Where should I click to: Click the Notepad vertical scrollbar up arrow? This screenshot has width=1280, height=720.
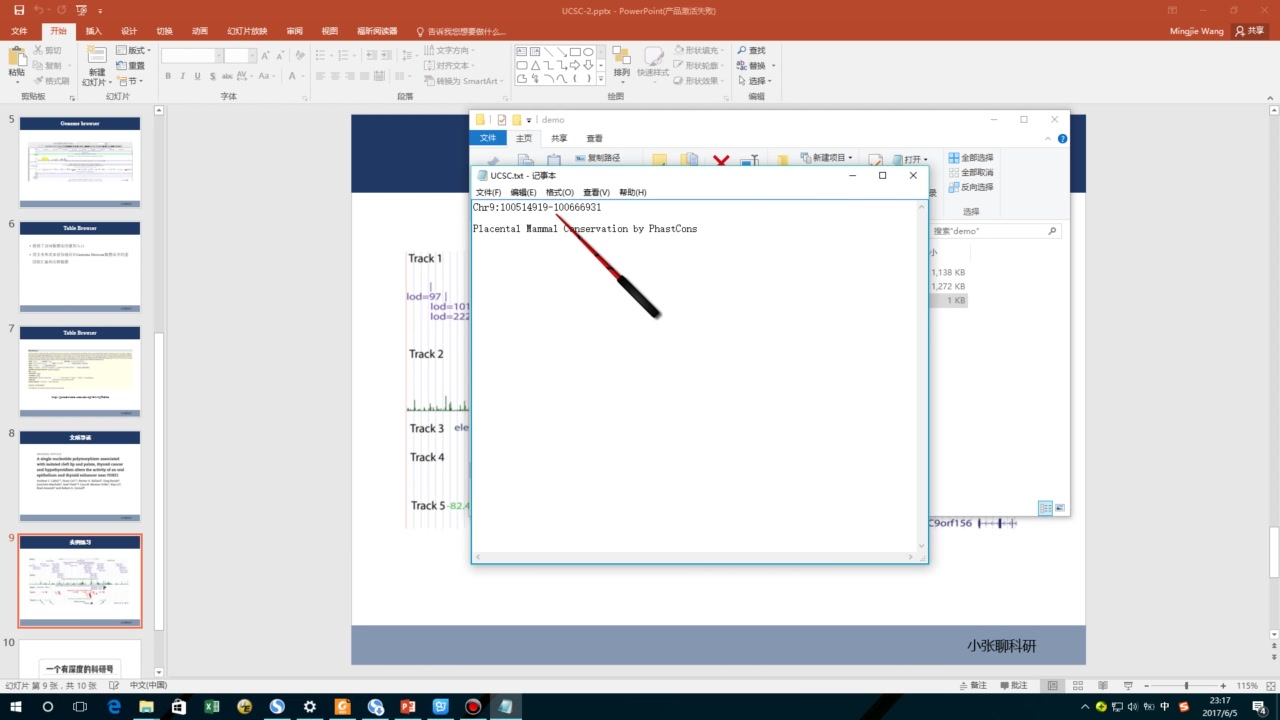tap(922, 206)
